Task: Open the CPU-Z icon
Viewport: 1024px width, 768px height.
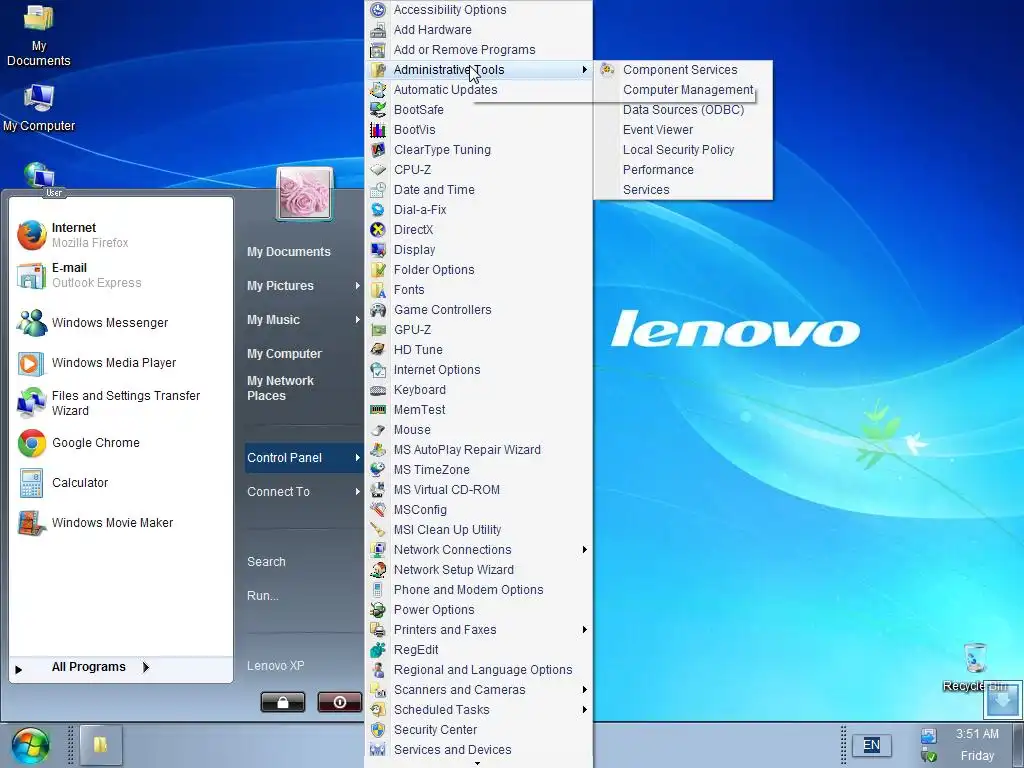Action: [x=378, y=170]
